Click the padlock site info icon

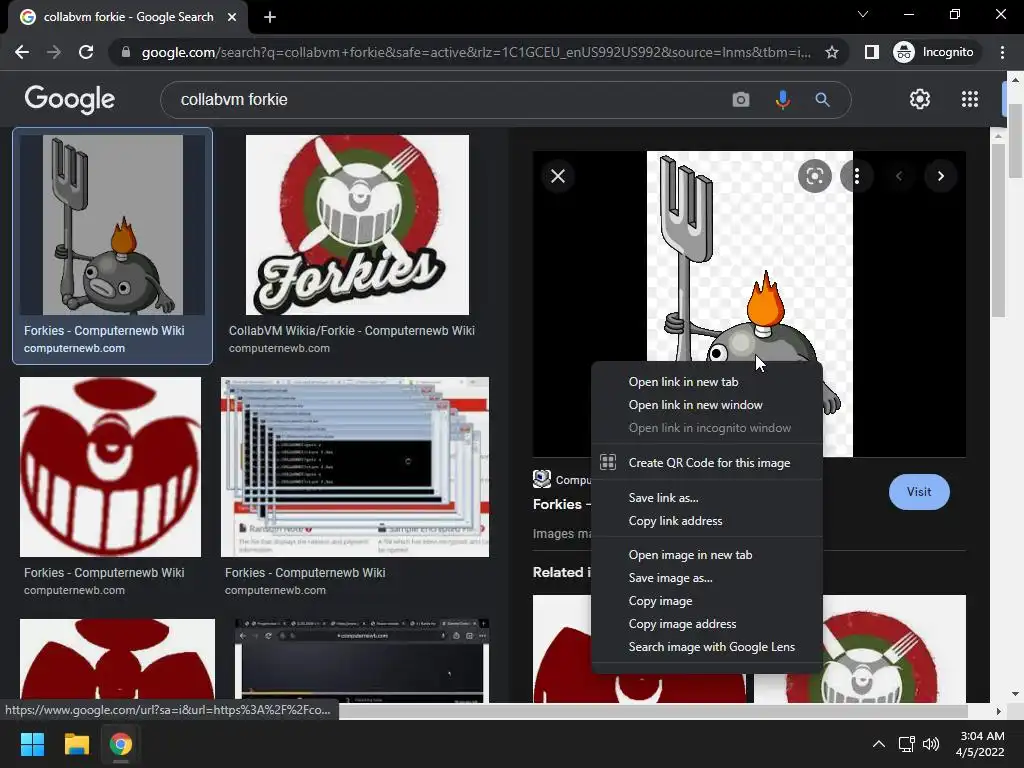click(x=125, y=52)
